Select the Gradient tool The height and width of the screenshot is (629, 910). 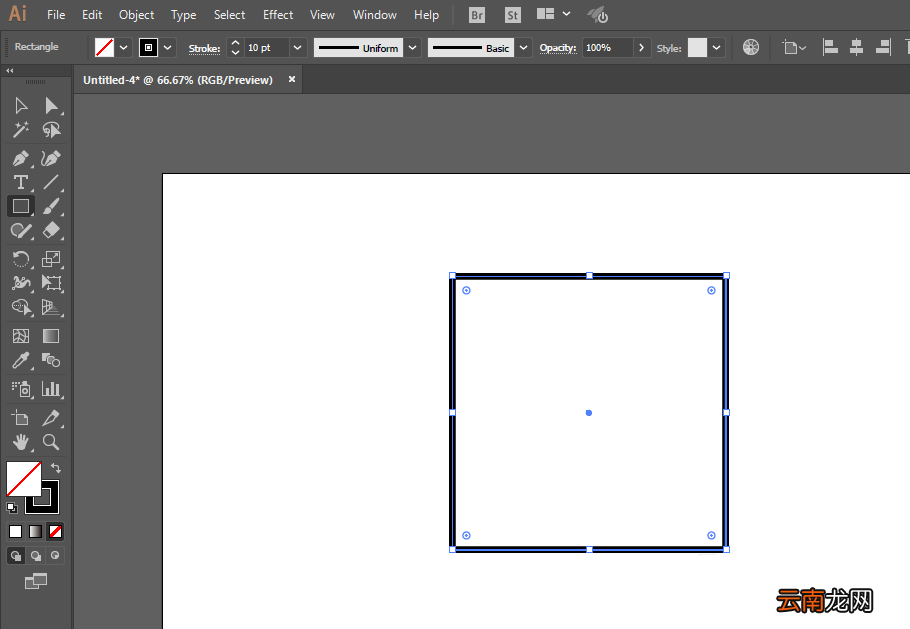point(51,336)
